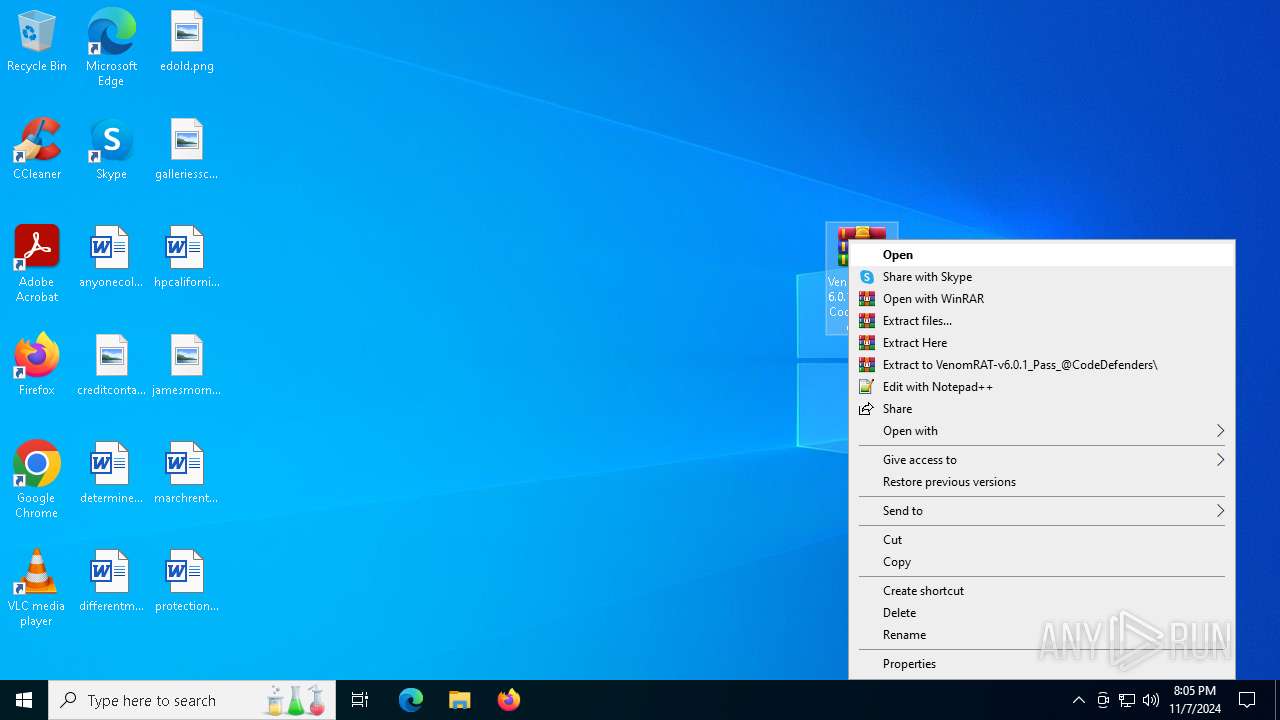Launch Firefox from desktop shortcut

[37, 366]
